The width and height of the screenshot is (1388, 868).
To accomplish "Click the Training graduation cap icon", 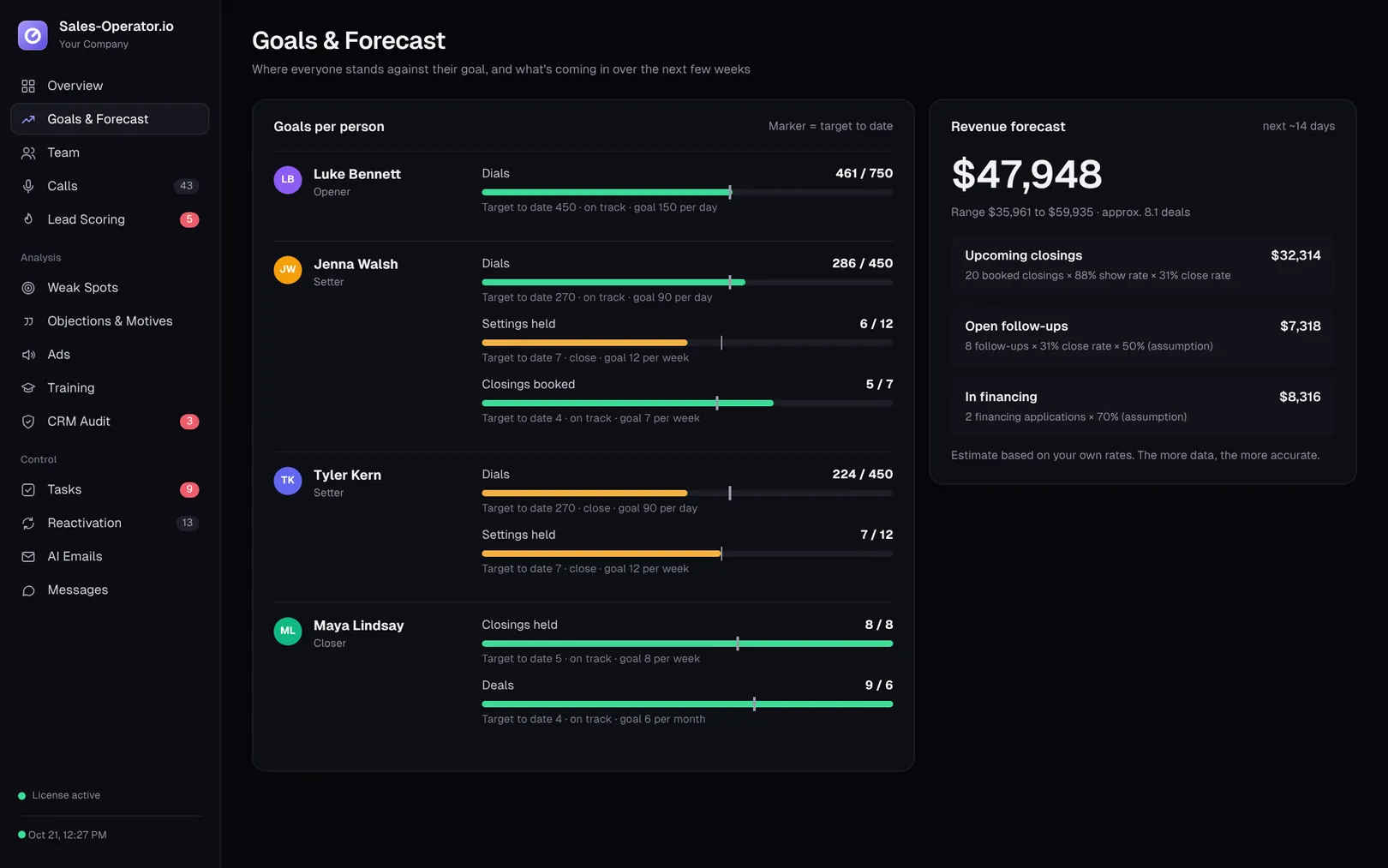I will [x=28, y=388].
